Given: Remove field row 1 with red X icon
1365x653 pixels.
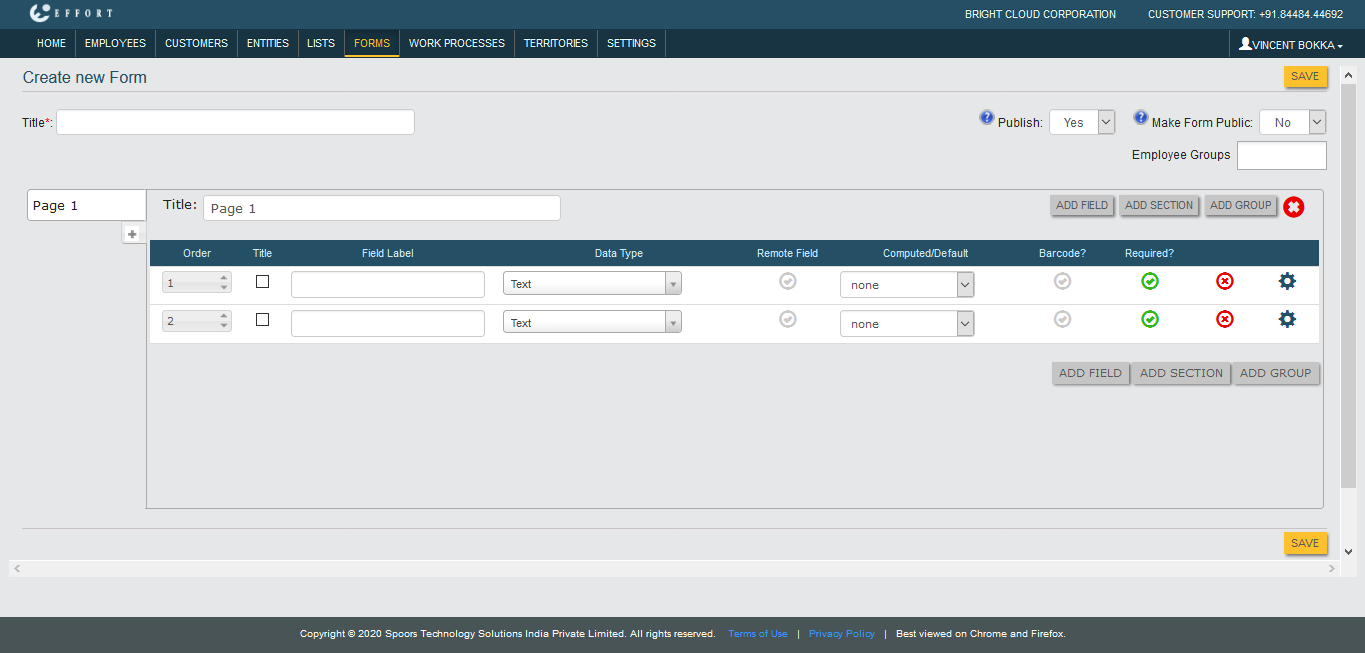Looking at the screenshot, I should (x=1225, y=281).
